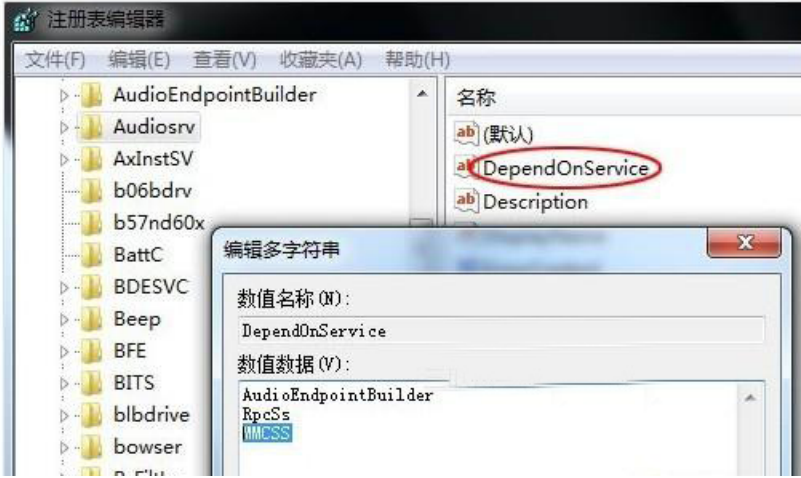Click the Description string value icon

466,200
